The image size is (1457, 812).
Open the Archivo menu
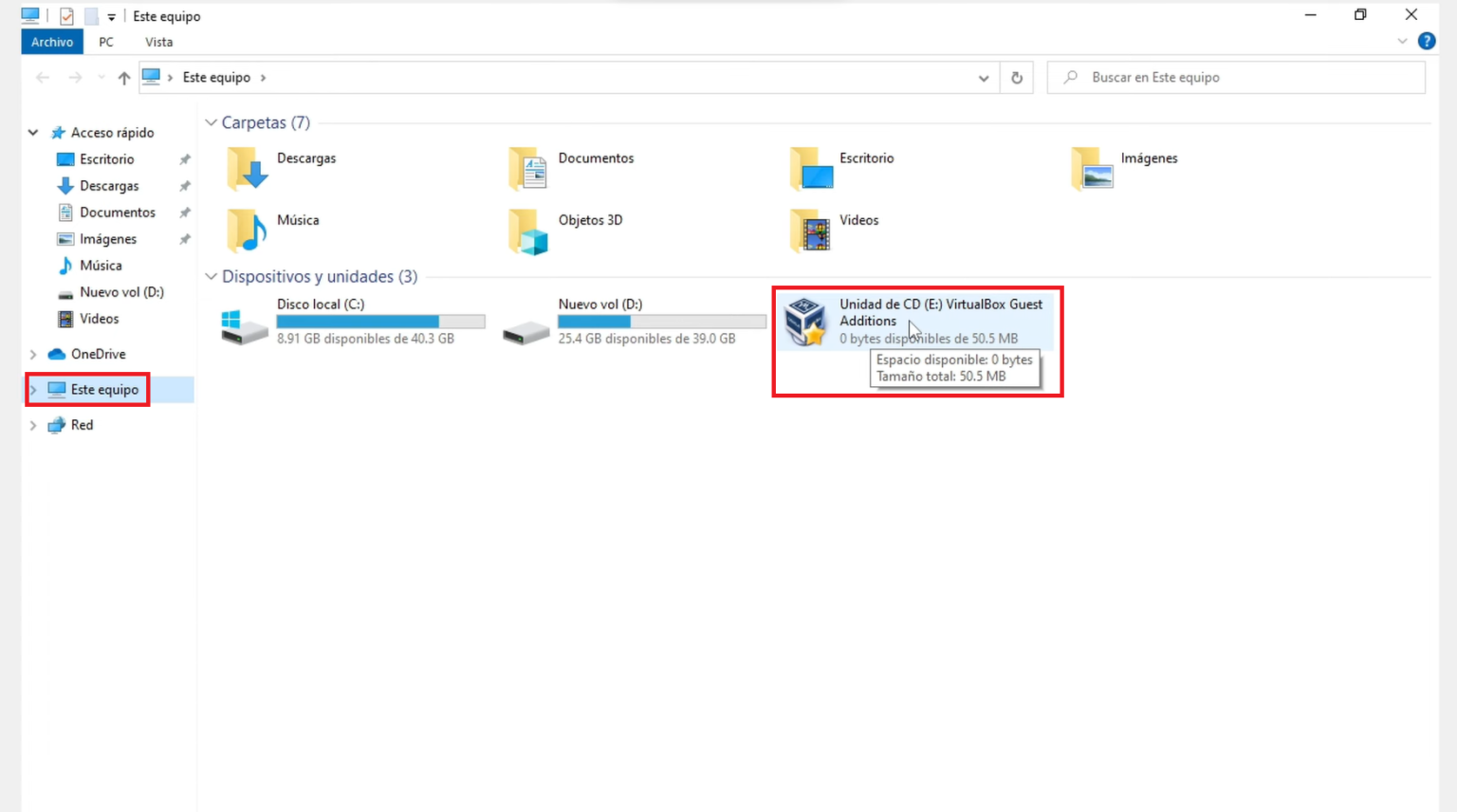[x=52, y=42]
